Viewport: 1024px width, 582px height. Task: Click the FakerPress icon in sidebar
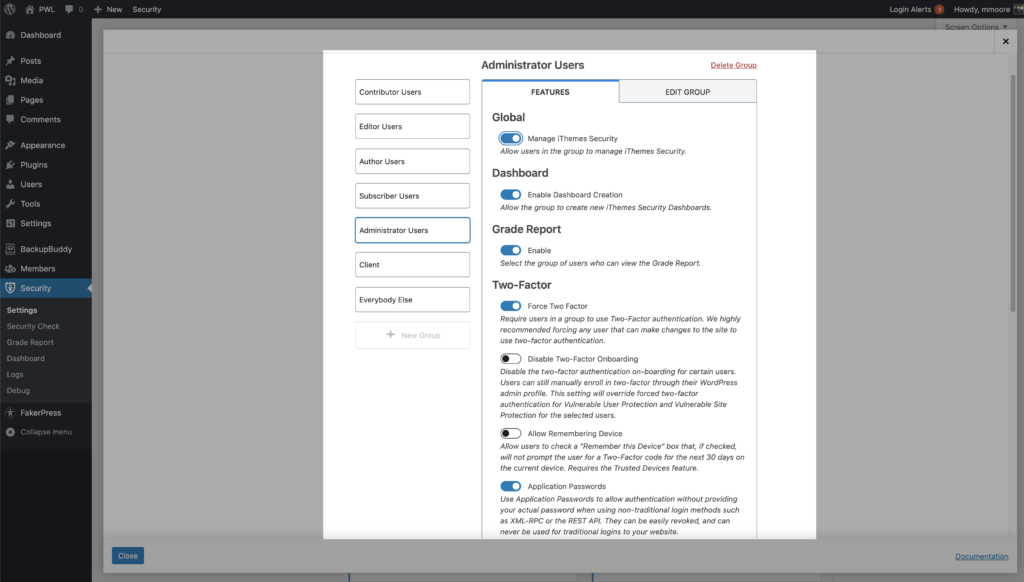pyautogui.click(x=10, y=413)
